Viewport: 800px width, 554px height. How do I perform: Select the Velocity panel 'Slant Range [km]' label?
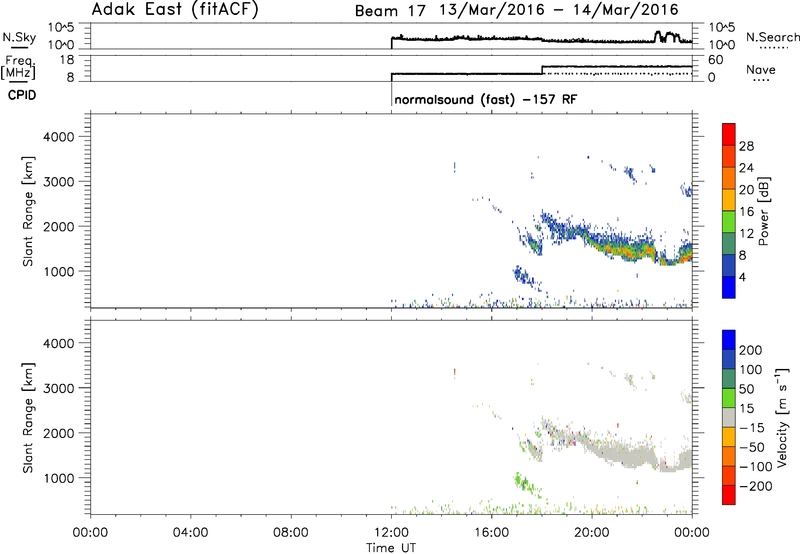[x=28, y=417]
